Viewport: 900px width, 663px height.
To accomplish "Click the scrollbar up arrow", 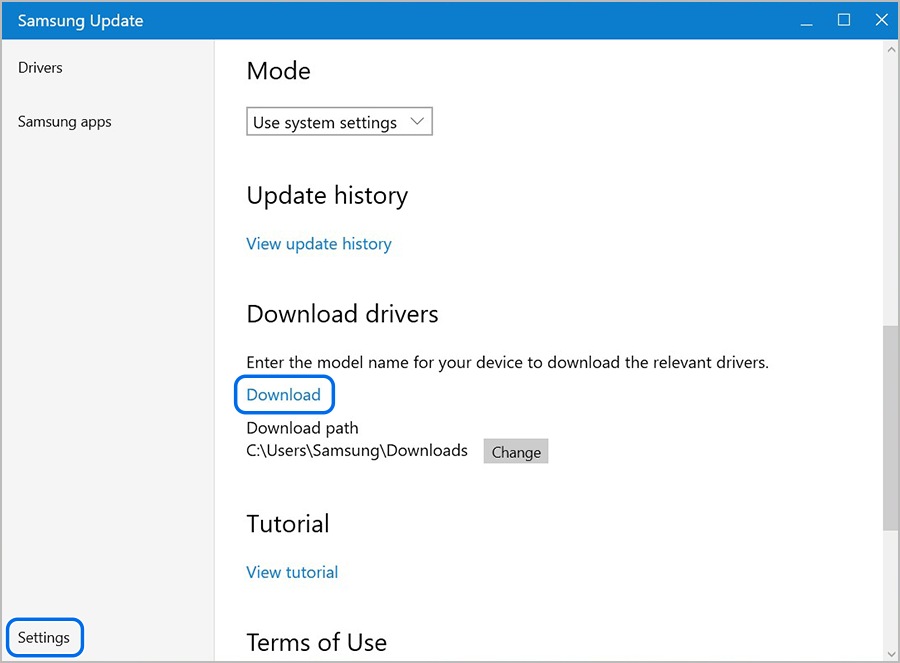I will click(890, 49).
